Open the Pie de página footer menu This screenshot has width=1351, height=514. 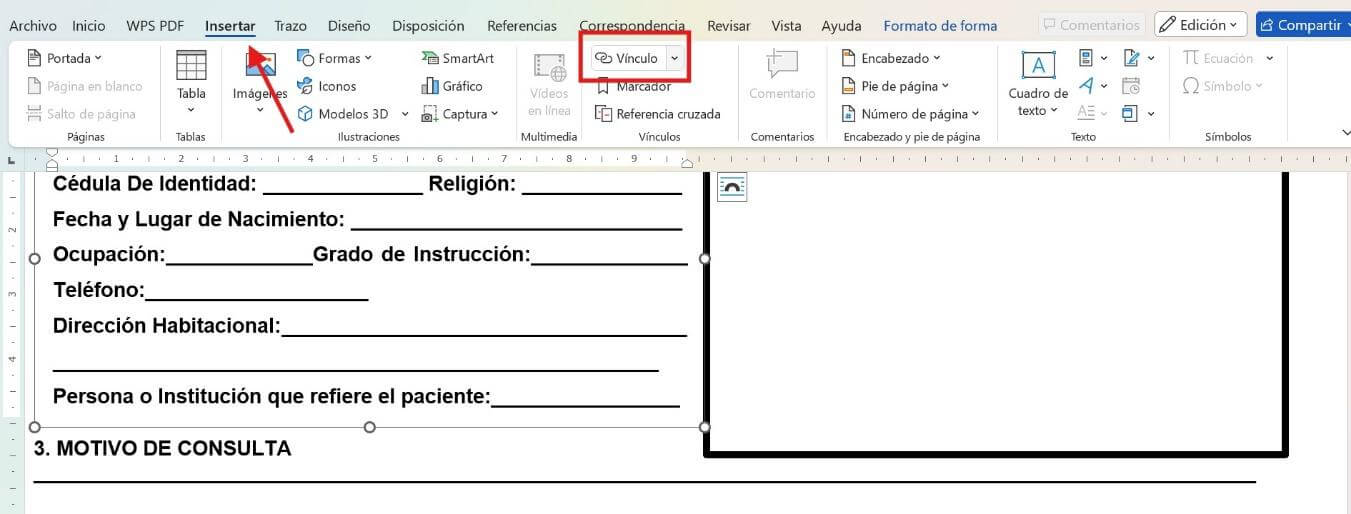pos(895,86)
